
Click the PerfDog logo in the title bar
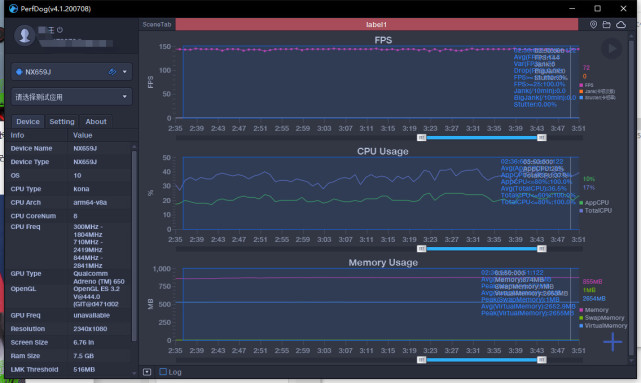(13, 9)
